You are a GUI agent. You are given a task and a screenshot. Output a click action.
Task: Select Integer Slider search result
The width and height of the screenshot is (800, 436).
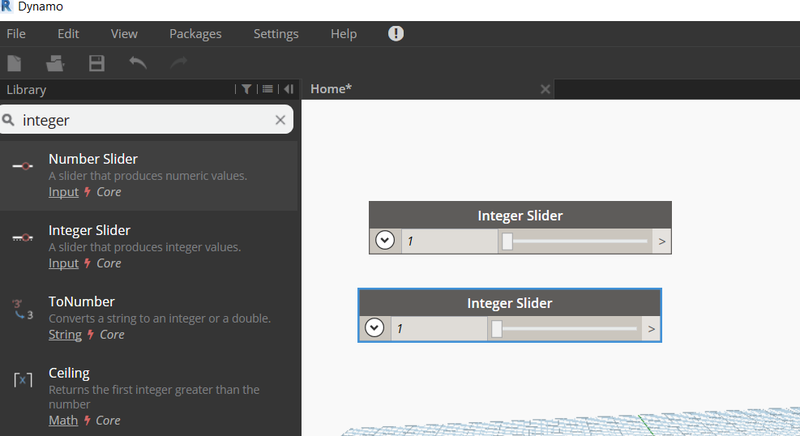click(x=148, y=247)
